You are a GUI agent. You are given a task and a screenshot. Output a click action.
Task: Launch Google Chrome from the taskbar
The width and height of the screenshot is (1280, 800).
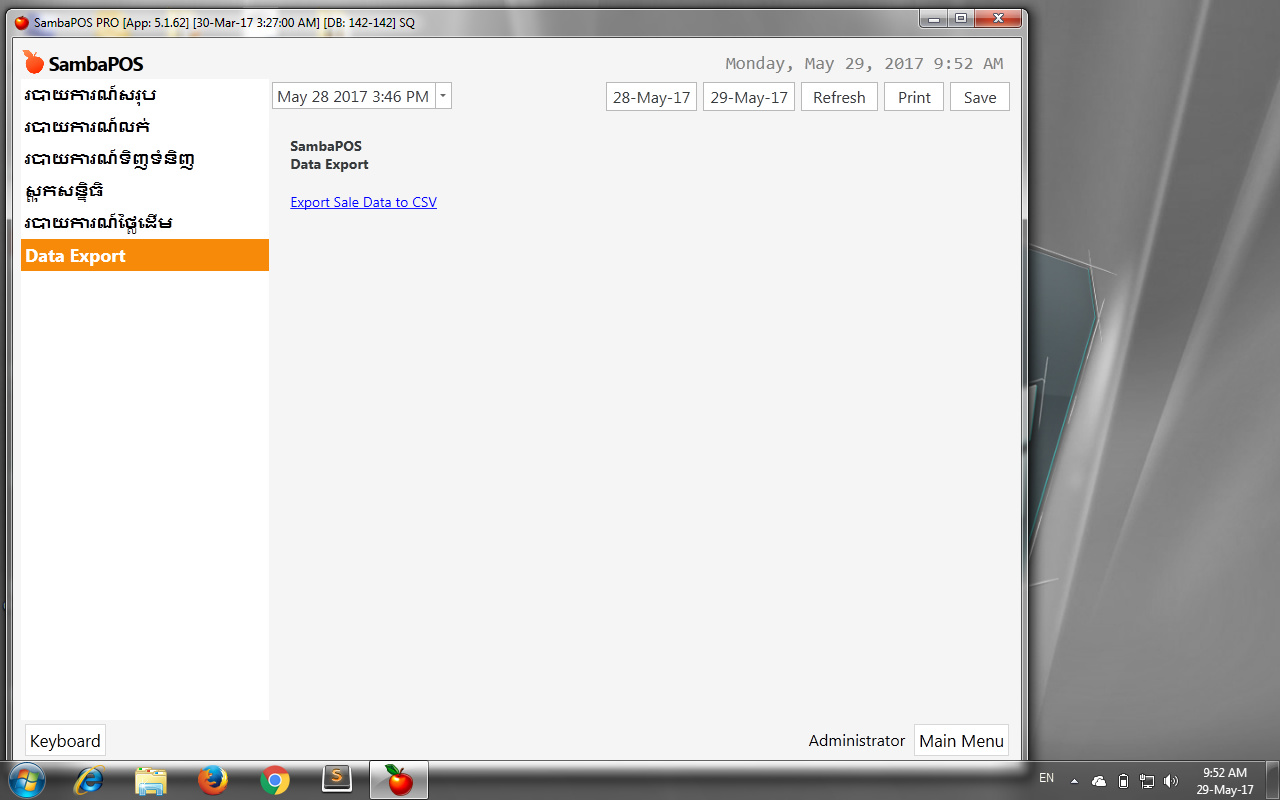click(275, 779)
